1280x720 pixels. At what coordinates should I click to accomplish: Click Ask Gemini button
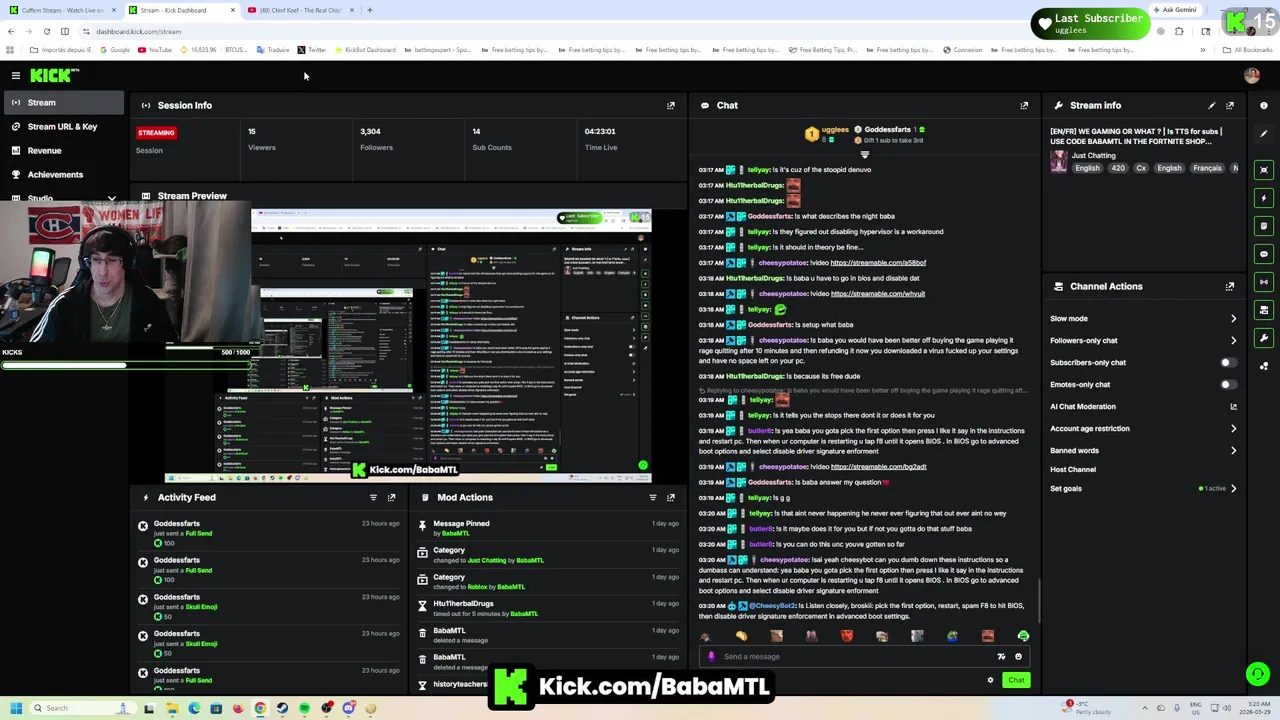click(x=1174, y=10)
